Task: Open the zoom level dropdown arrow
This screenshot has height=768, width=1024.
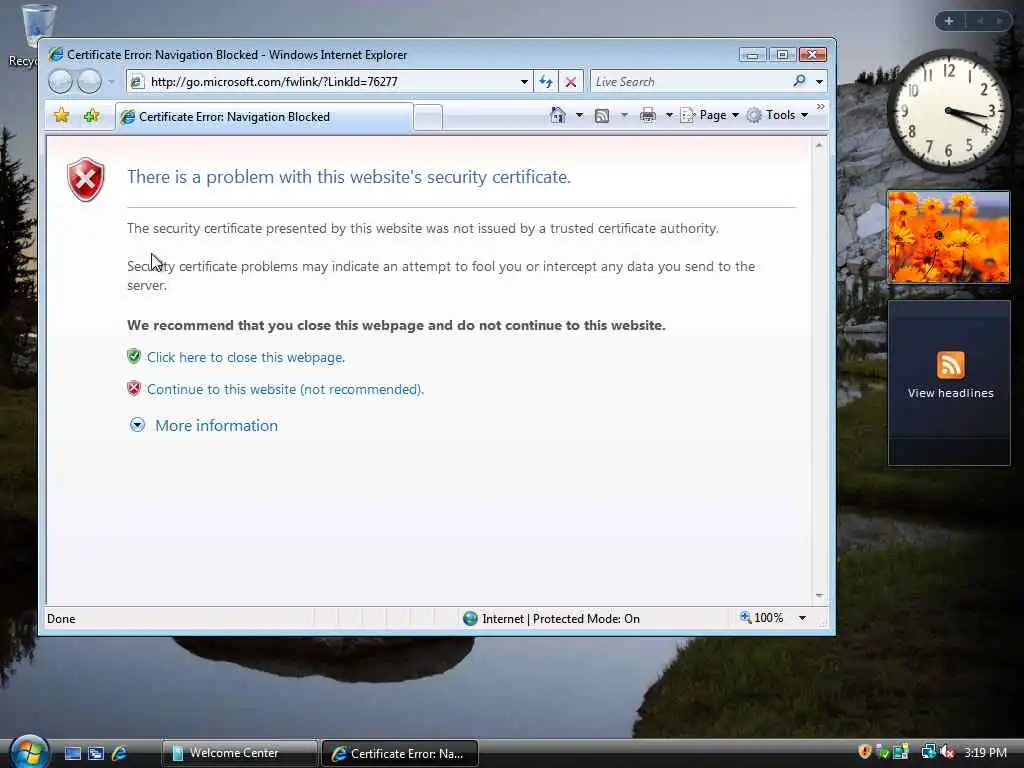Action: pyautogui.click(x=802, y=618)
